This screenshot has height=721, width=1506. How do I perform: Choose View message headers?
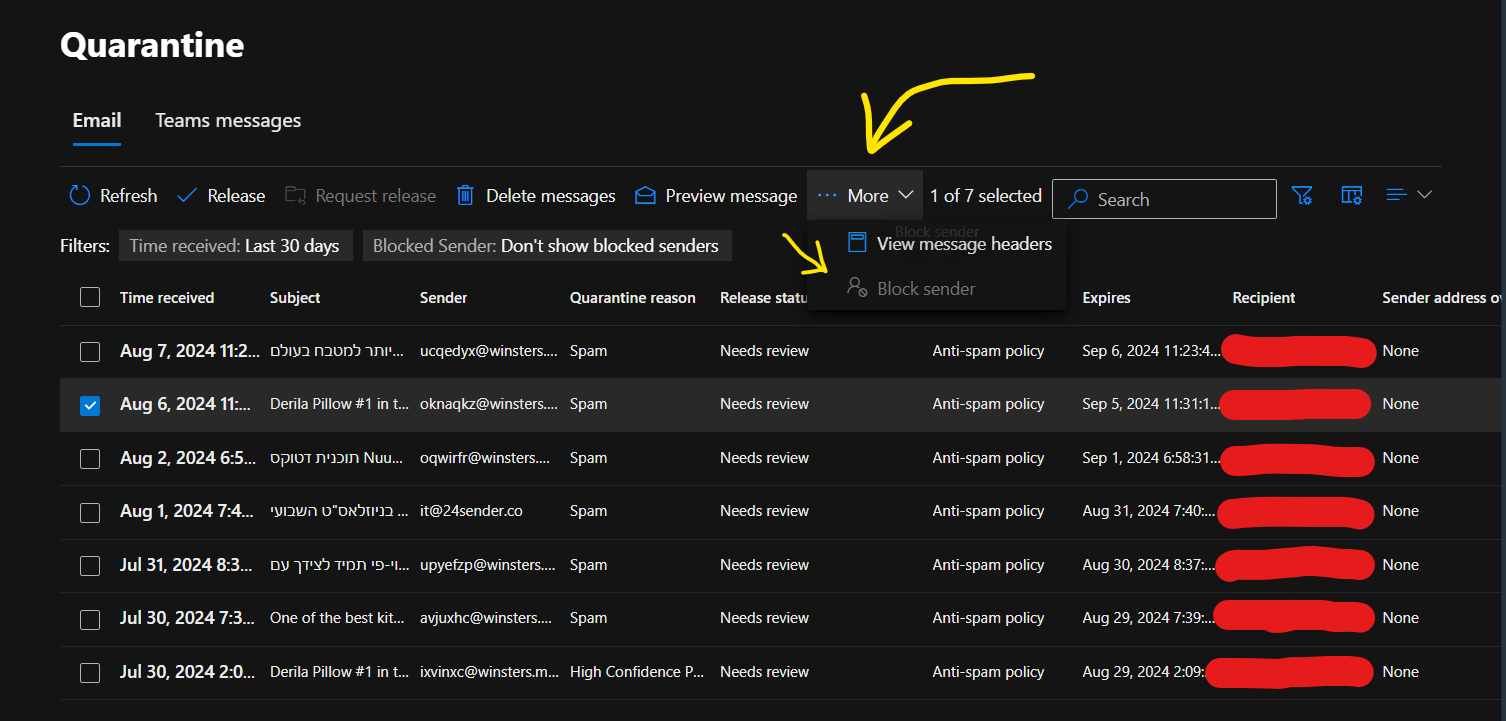[x=949, y=243]
